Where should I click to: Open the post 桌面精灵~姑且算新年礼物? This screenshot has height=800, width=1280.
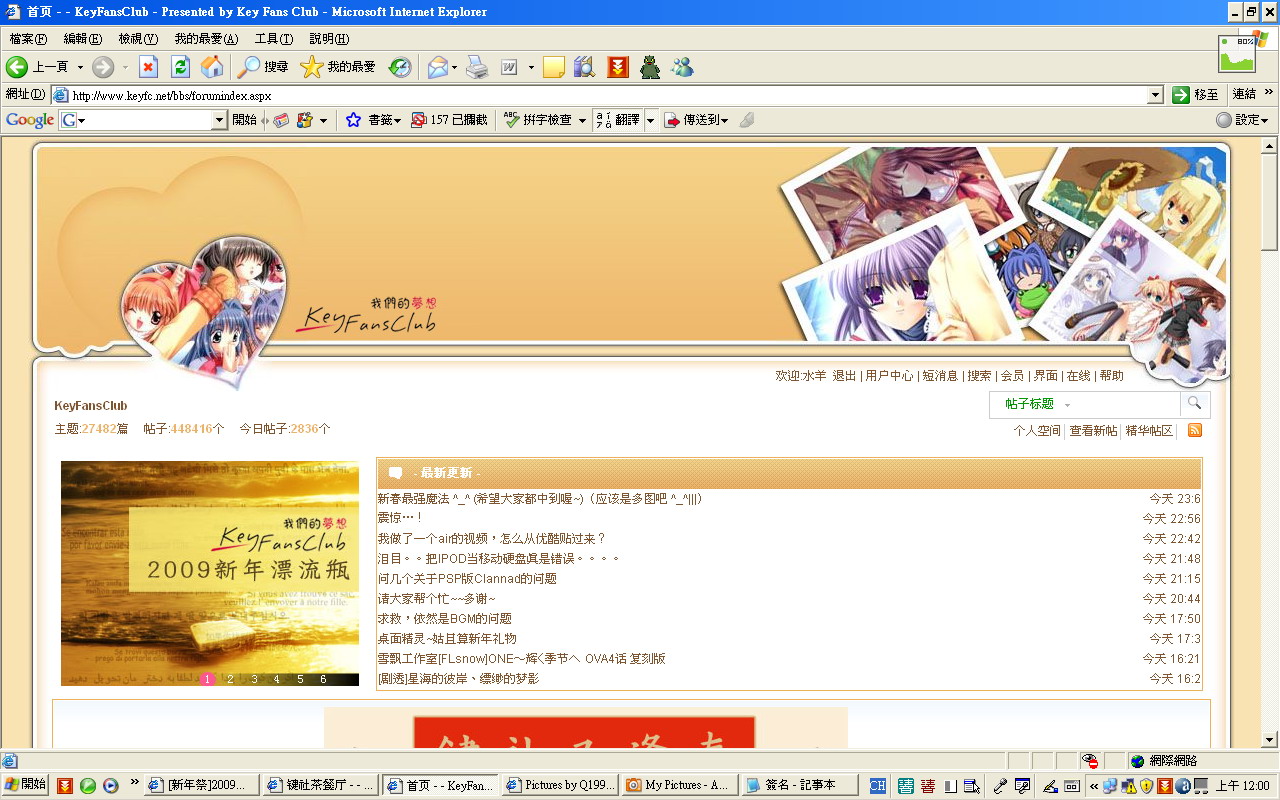click(447, 638)
